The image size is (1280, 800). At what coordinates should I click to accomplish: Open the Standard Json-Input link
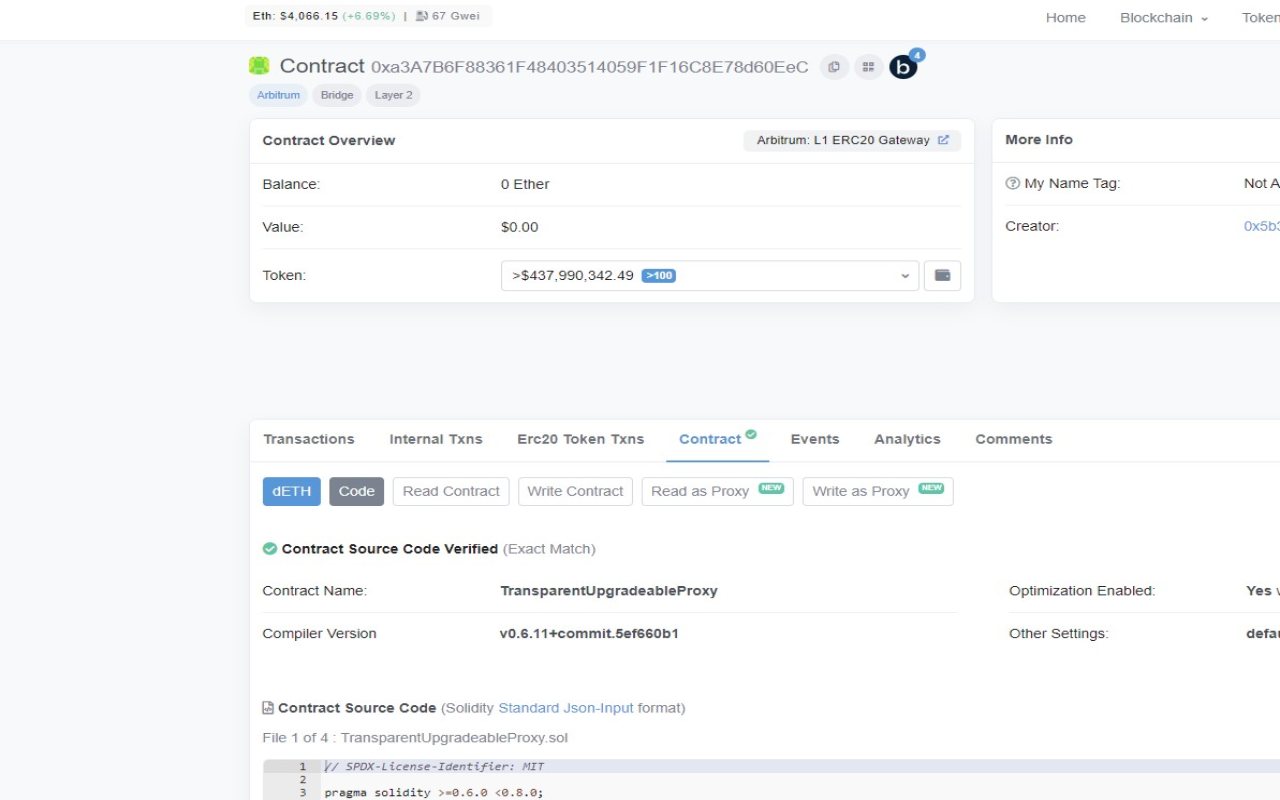[566, 708]
